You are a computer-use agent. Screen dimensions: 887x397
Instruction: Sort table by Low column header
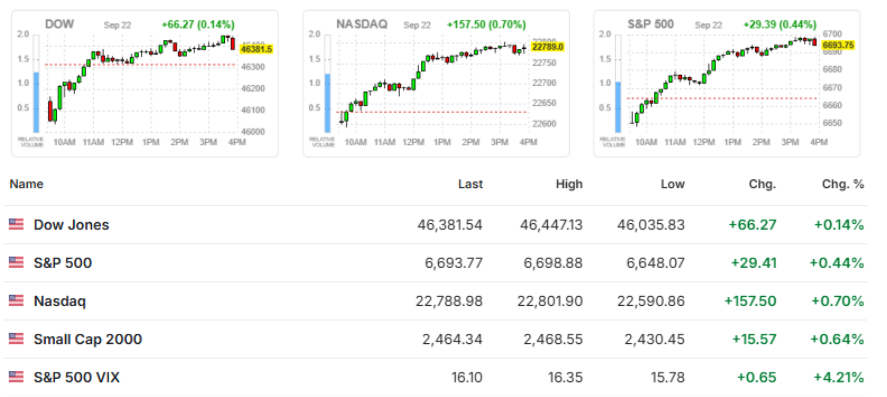673,184
